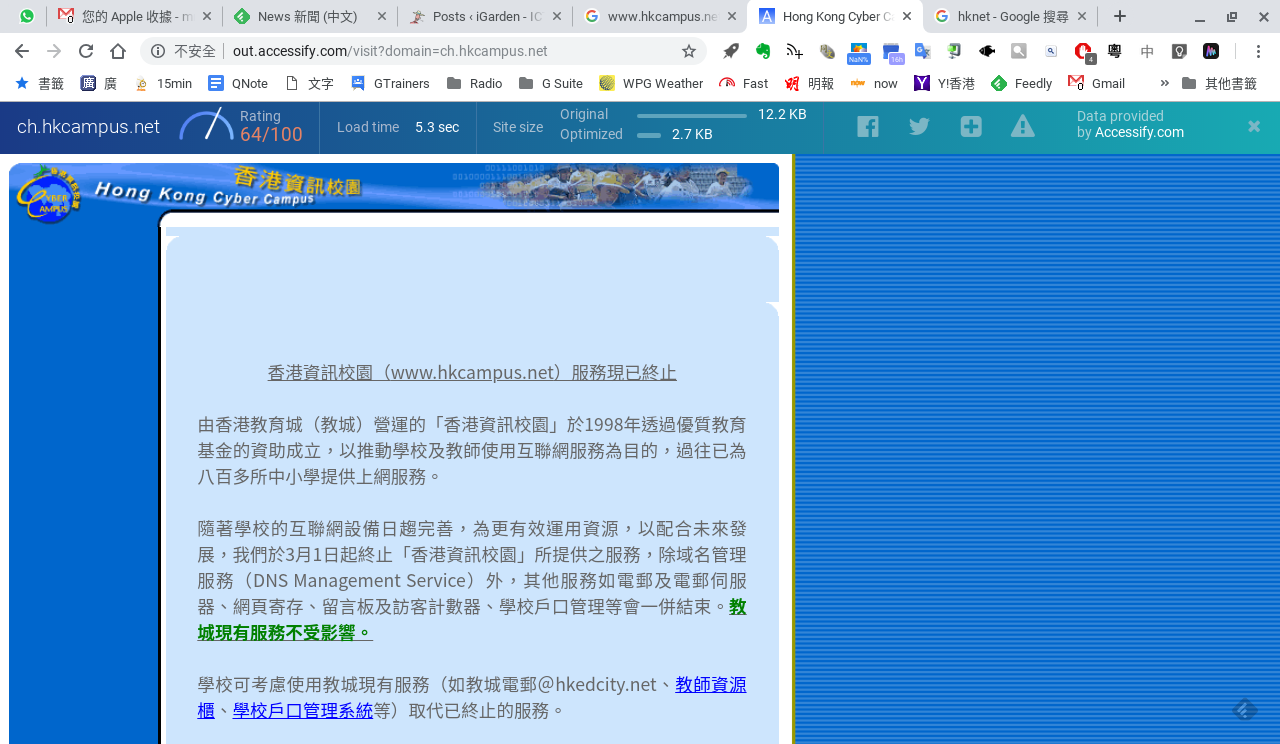Switch to the News 新聞 (中文) tab
The height and width of the screenshot is (744, 1280).
click(x=309, y=16)
